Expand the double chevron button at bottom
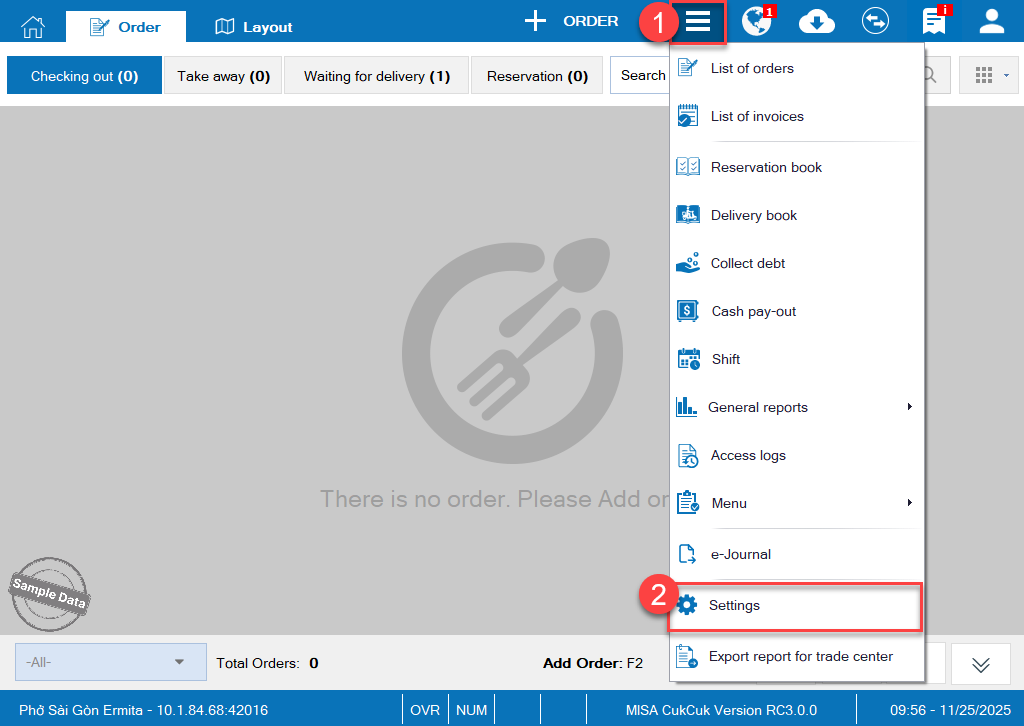 click(980, 664)
